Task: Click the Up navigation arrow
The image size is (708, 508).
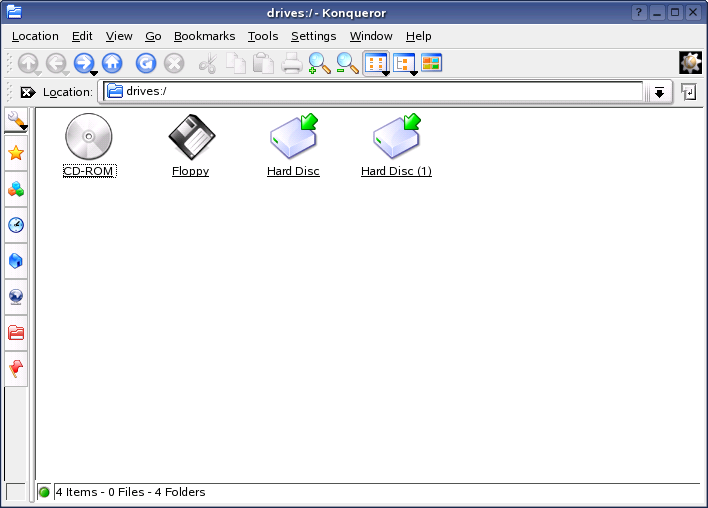Action: click(x=28, y=63)
